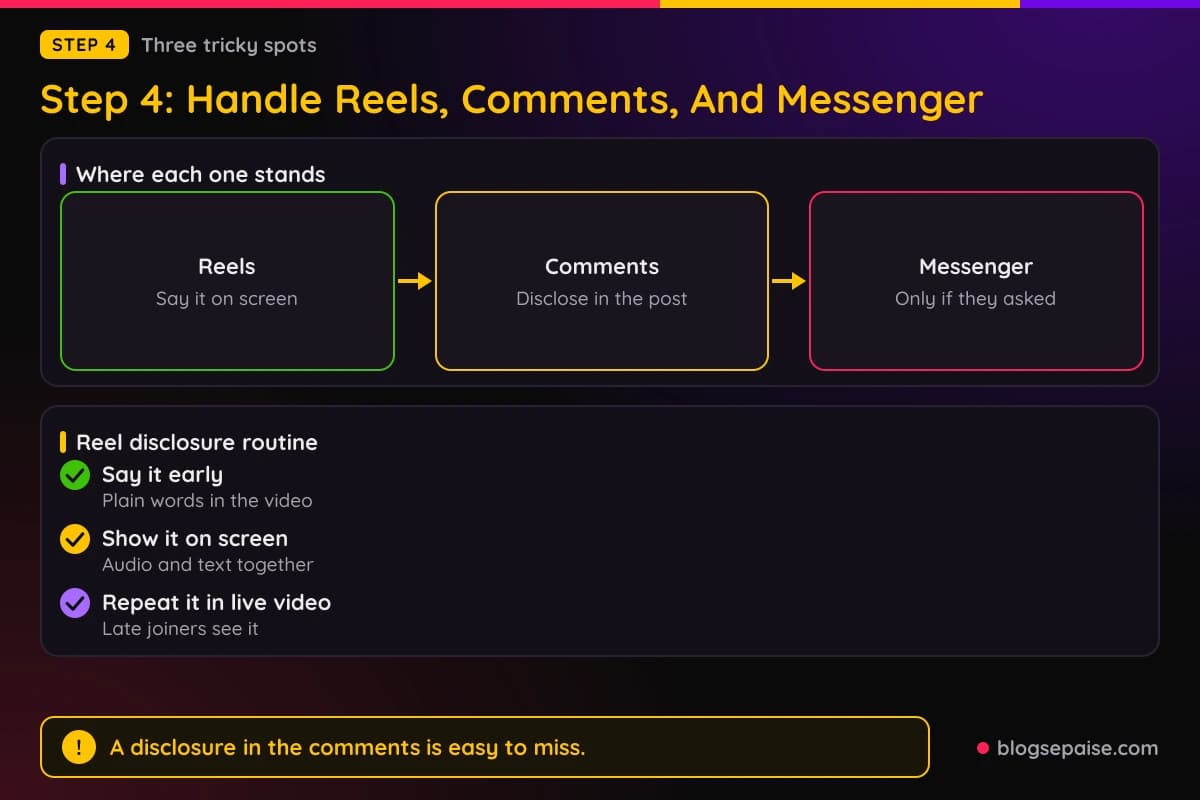Select the Reels card

point(227,281)
